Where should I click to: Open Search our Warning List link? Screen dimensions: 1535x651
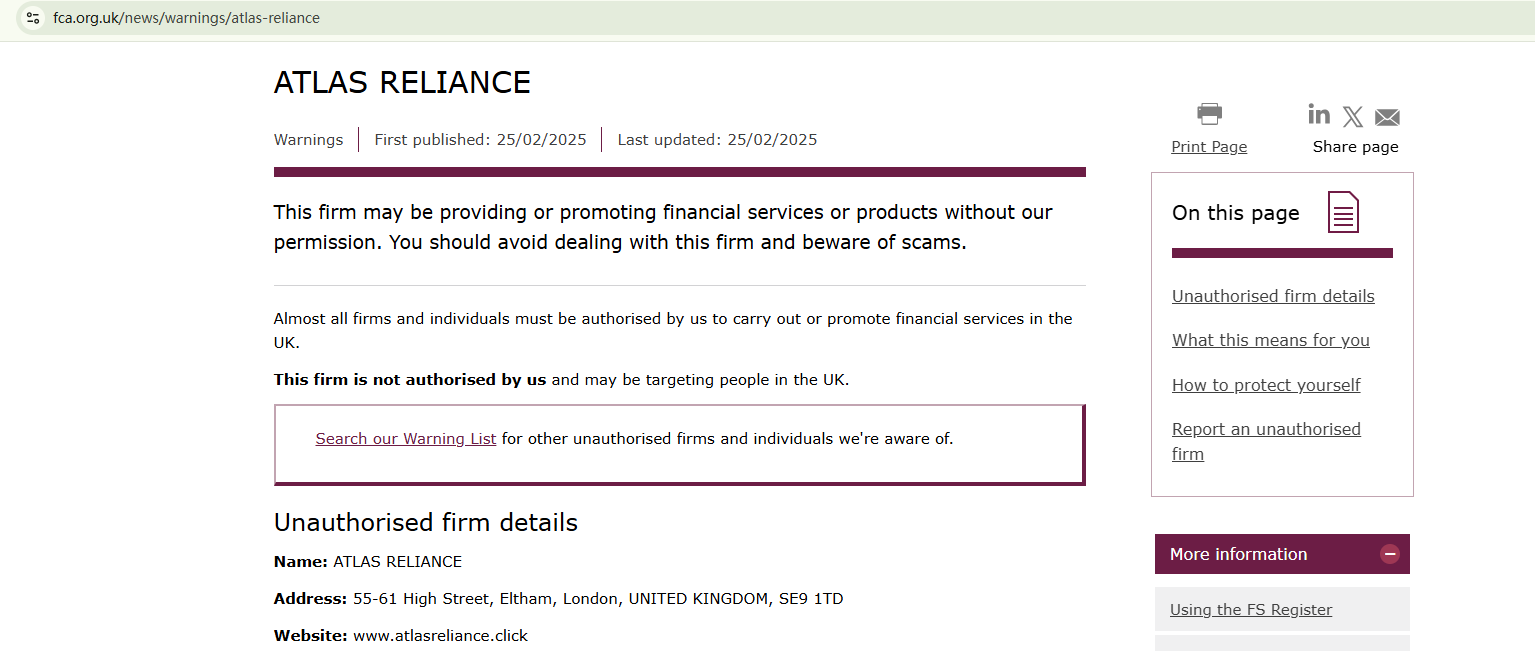pos(405,439)
